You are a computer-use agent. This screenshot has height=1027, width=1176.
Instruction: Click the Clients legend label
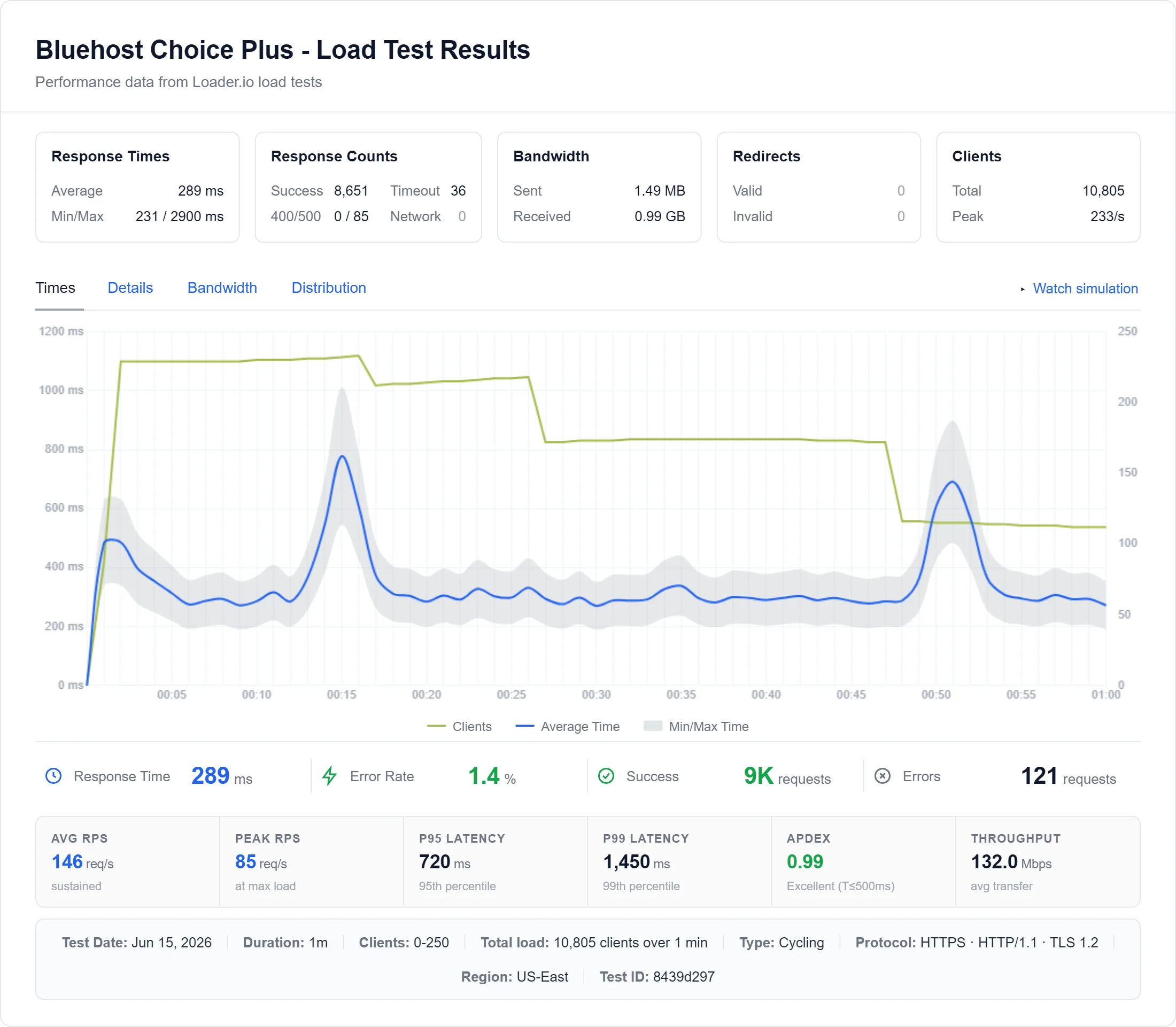(x=472, y=726)
